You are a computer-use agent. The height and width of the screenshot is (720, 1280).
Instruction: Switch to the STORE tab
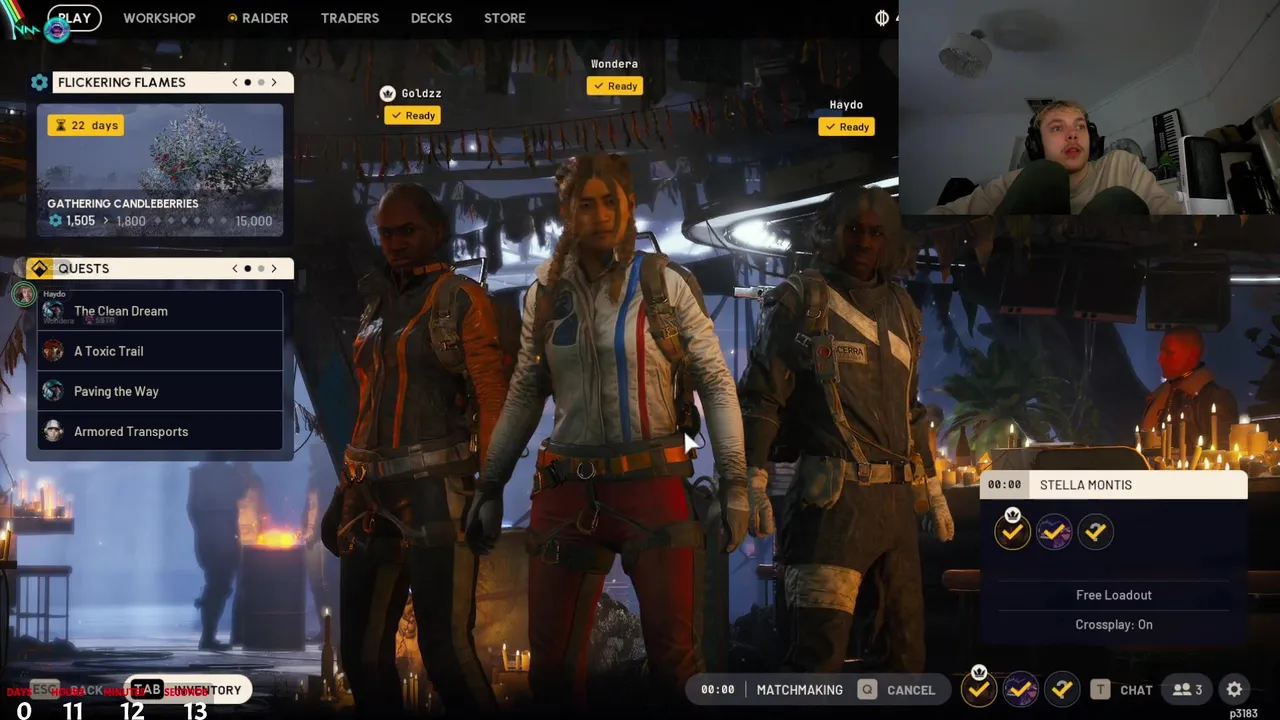pos(505,18)
